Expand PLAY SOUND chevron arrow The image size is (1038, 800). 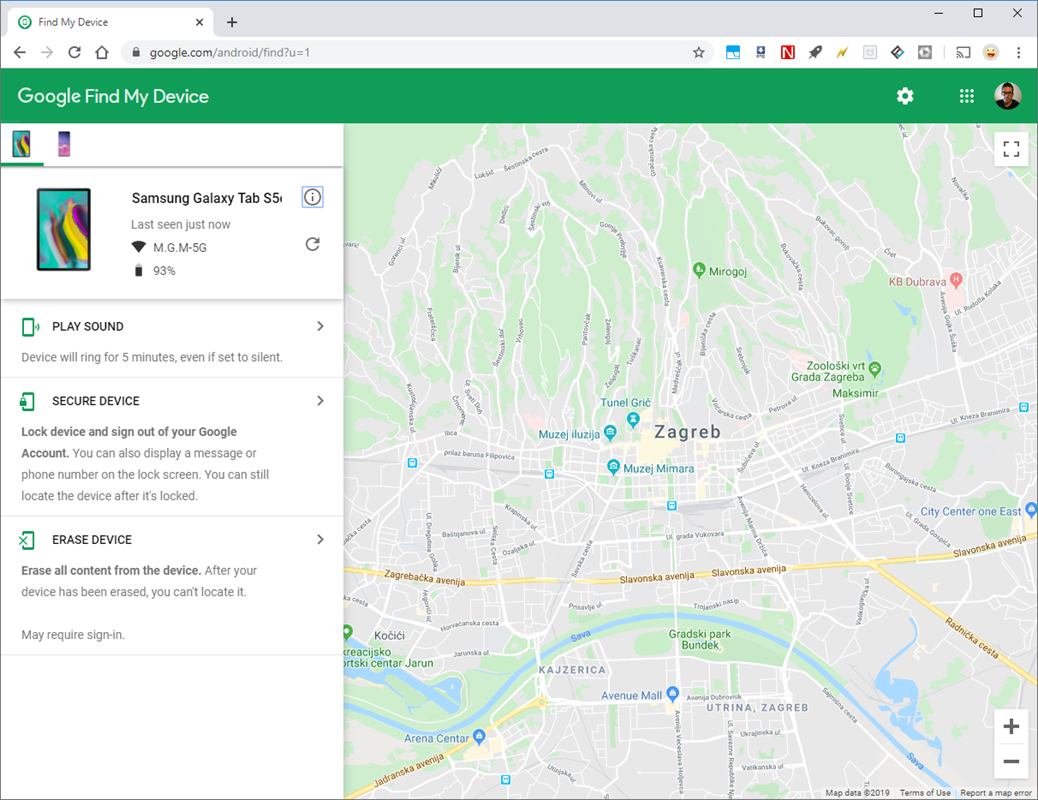coord(320,326)
